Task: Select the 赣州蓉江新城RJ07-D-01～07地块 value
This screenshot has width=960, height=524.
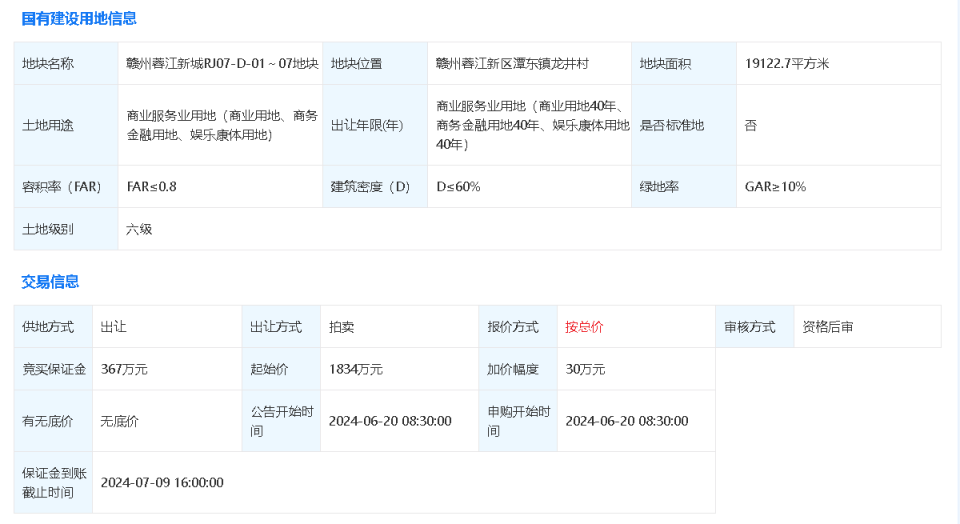Action: click(222, 64)
